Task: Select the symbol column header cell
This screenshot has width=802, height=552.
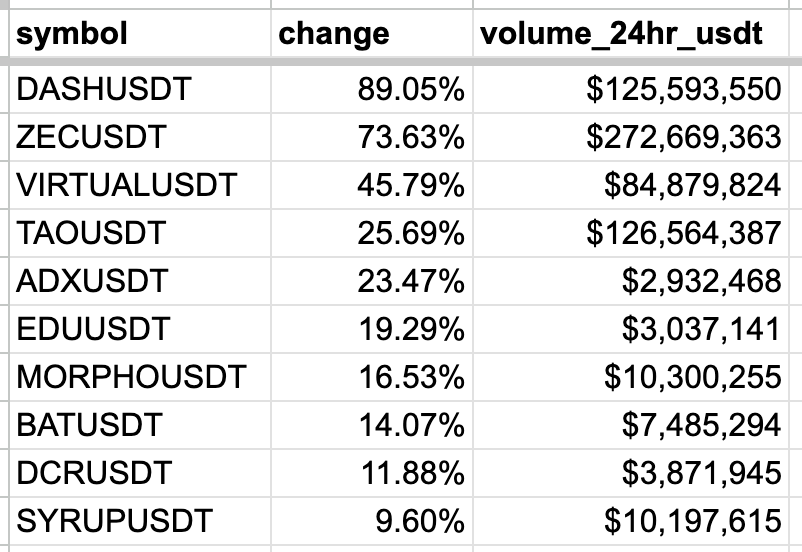Action: coord(72,34)
